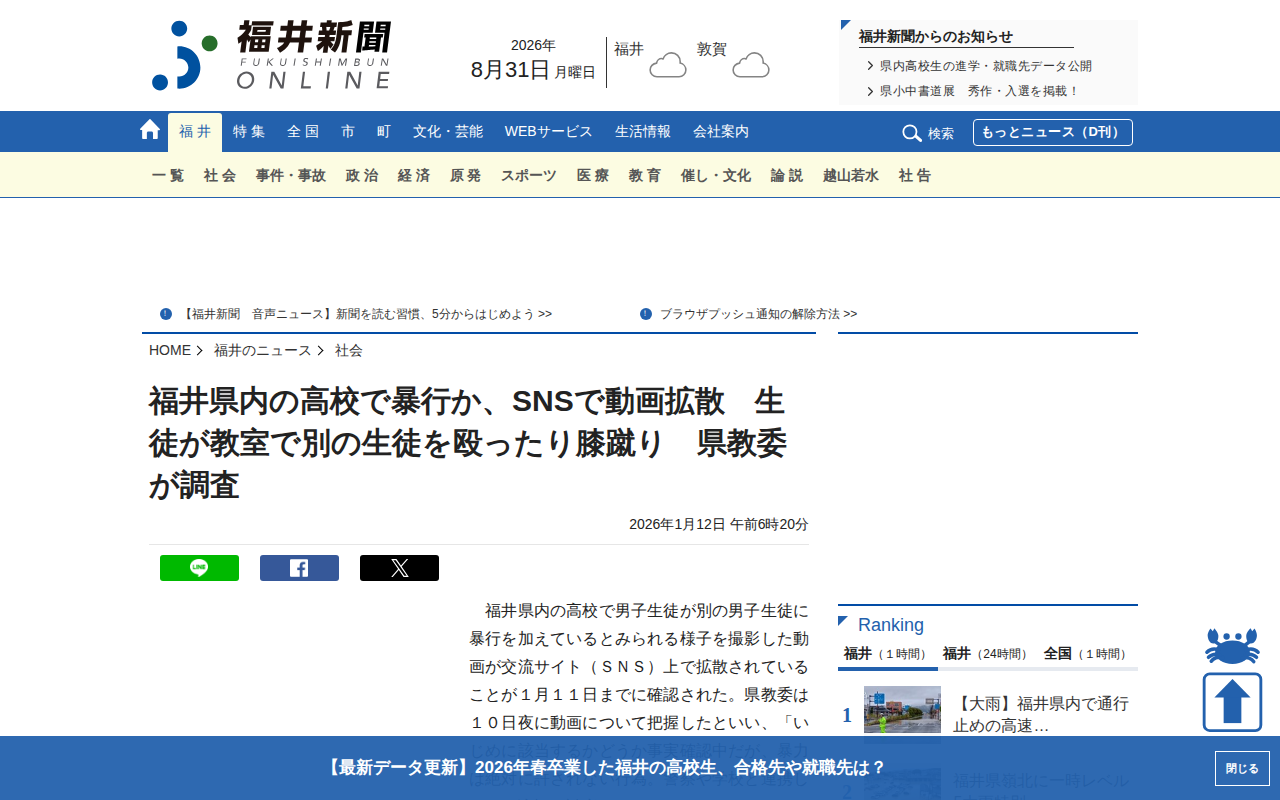Click the blue crab mascot icon
The image size is (1280, 800).
(x=1232, y=646)
